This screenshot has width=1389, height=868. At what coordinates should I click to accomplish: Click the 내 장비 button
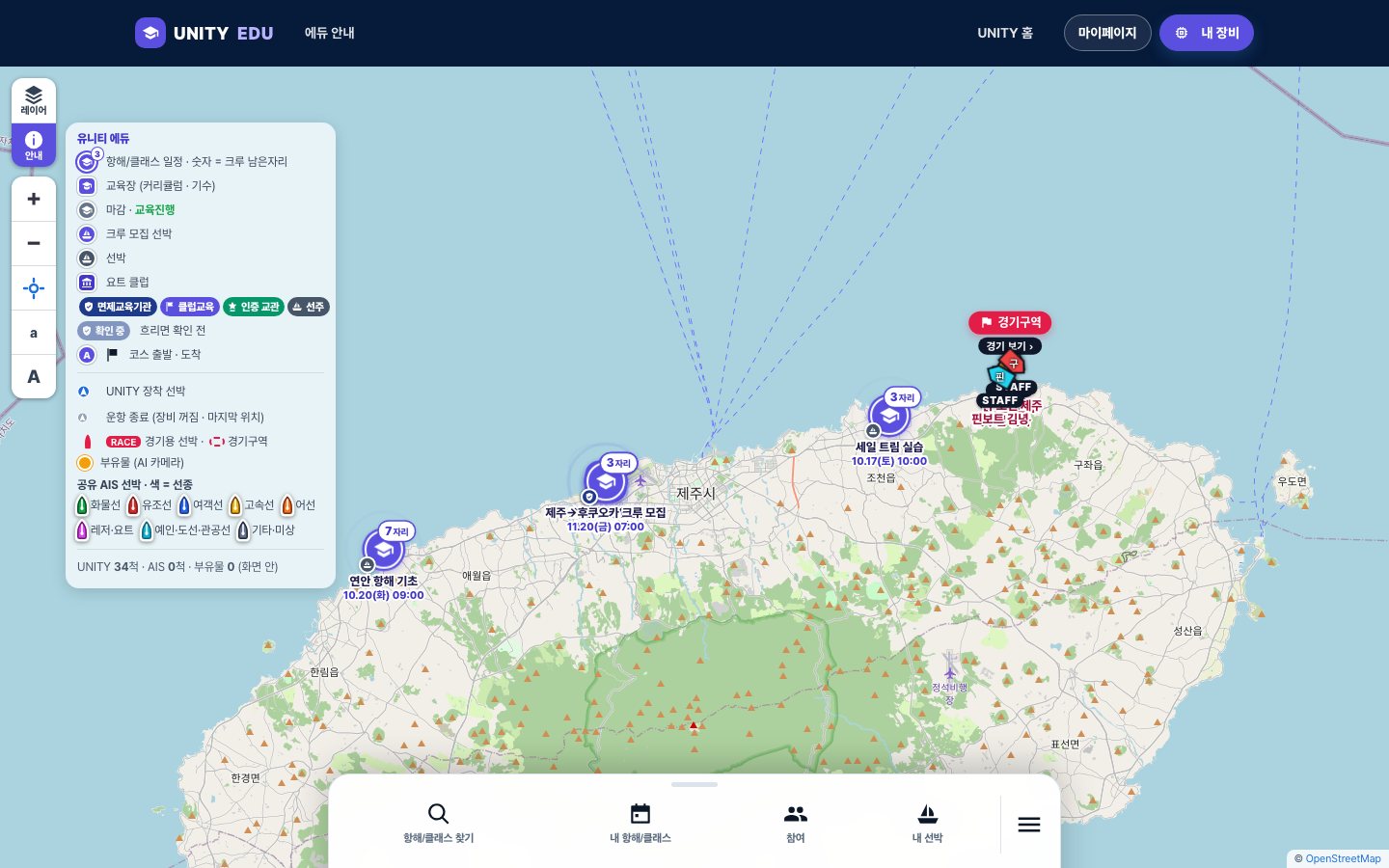pos(1207,33)
